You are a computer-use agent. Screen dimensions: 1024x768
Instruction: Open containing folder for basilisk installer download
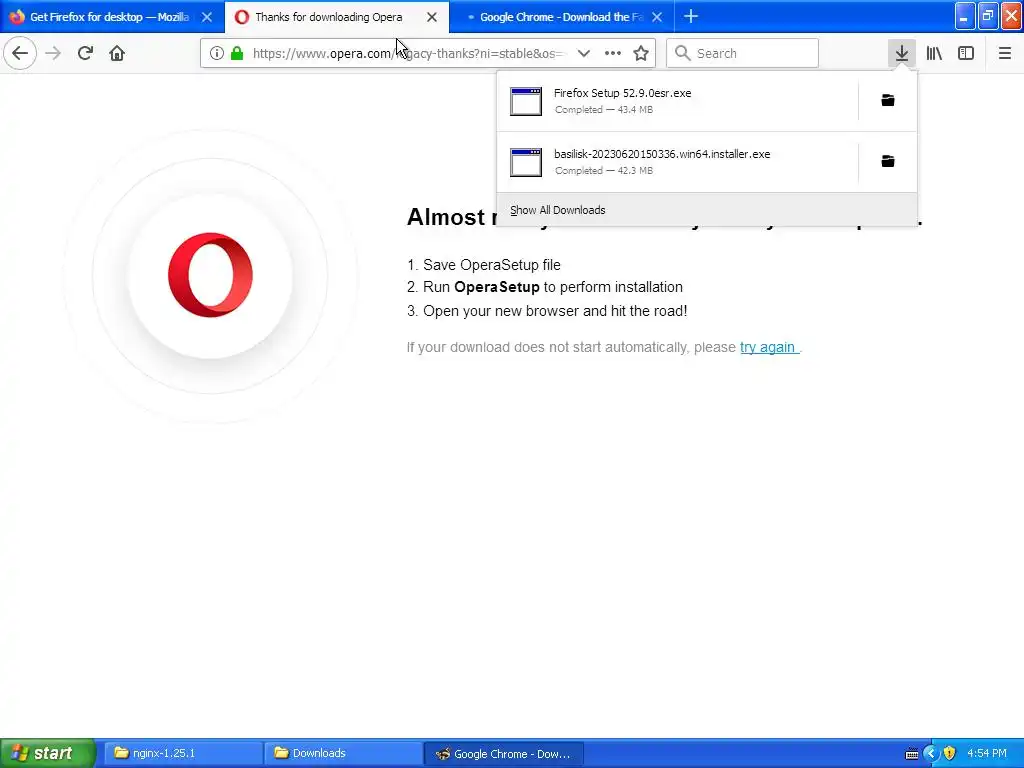coord(888,161)
